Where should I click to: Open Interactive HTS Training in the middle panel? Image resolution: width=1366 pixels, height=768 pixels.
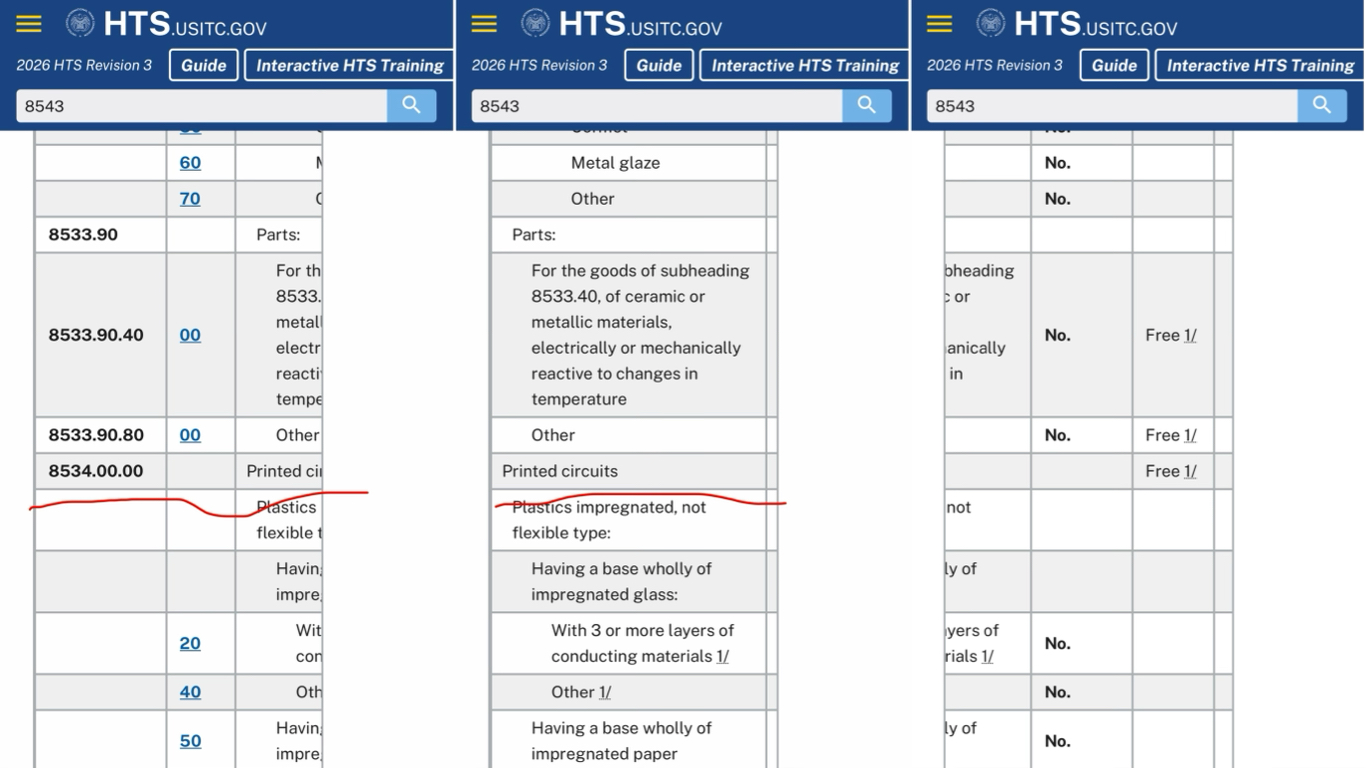(x=805, y=65)
